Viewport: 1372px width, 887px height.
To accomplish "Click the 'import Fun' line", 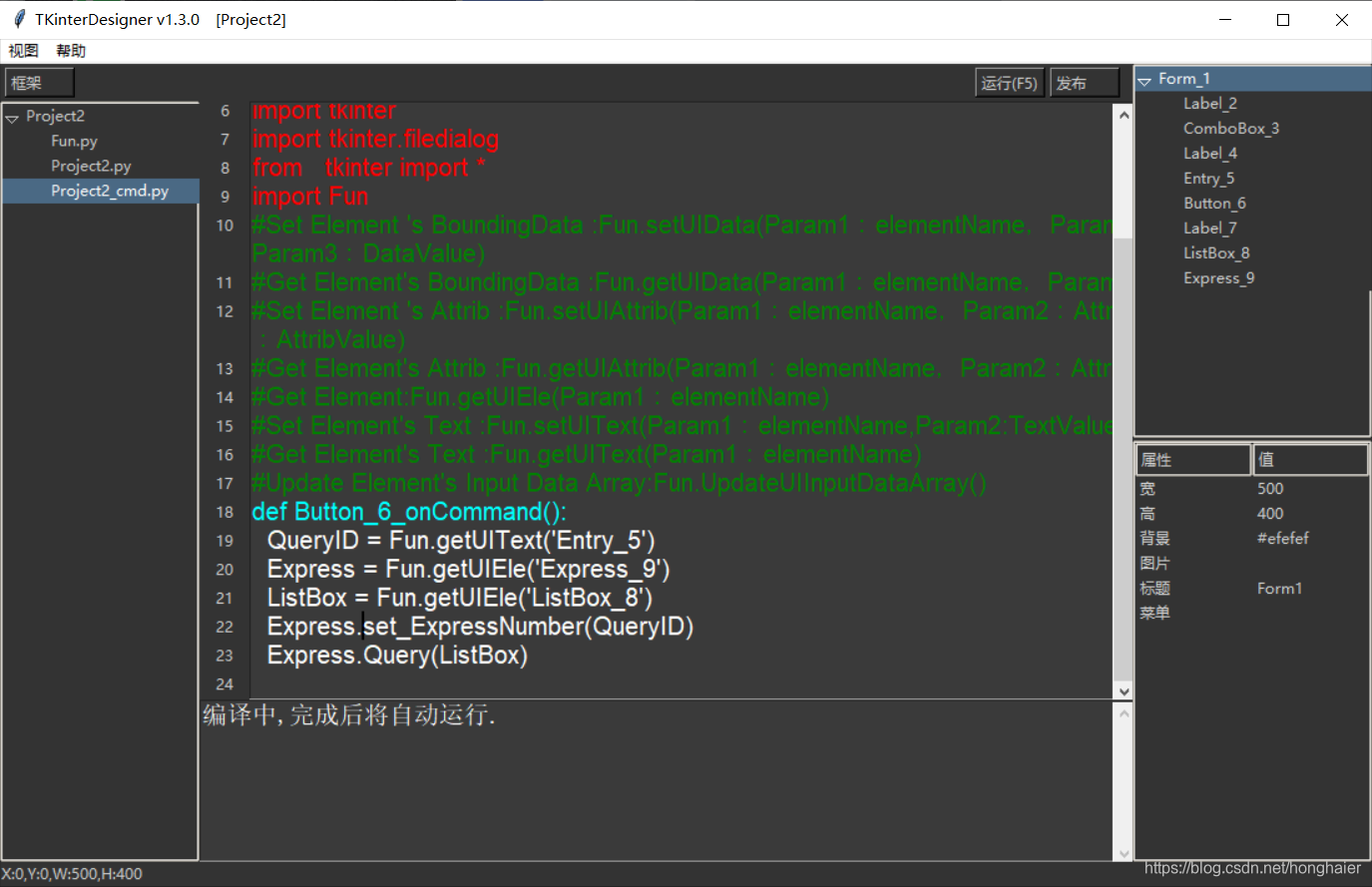I will click(x=310, y=197).
